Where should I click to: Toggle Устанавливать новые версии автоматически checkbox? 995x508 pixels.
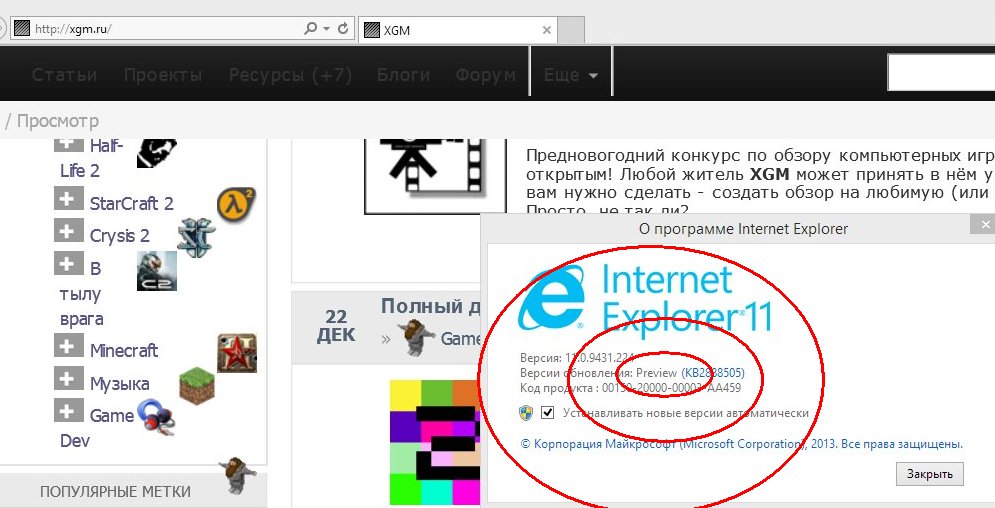tap(547, 413)
